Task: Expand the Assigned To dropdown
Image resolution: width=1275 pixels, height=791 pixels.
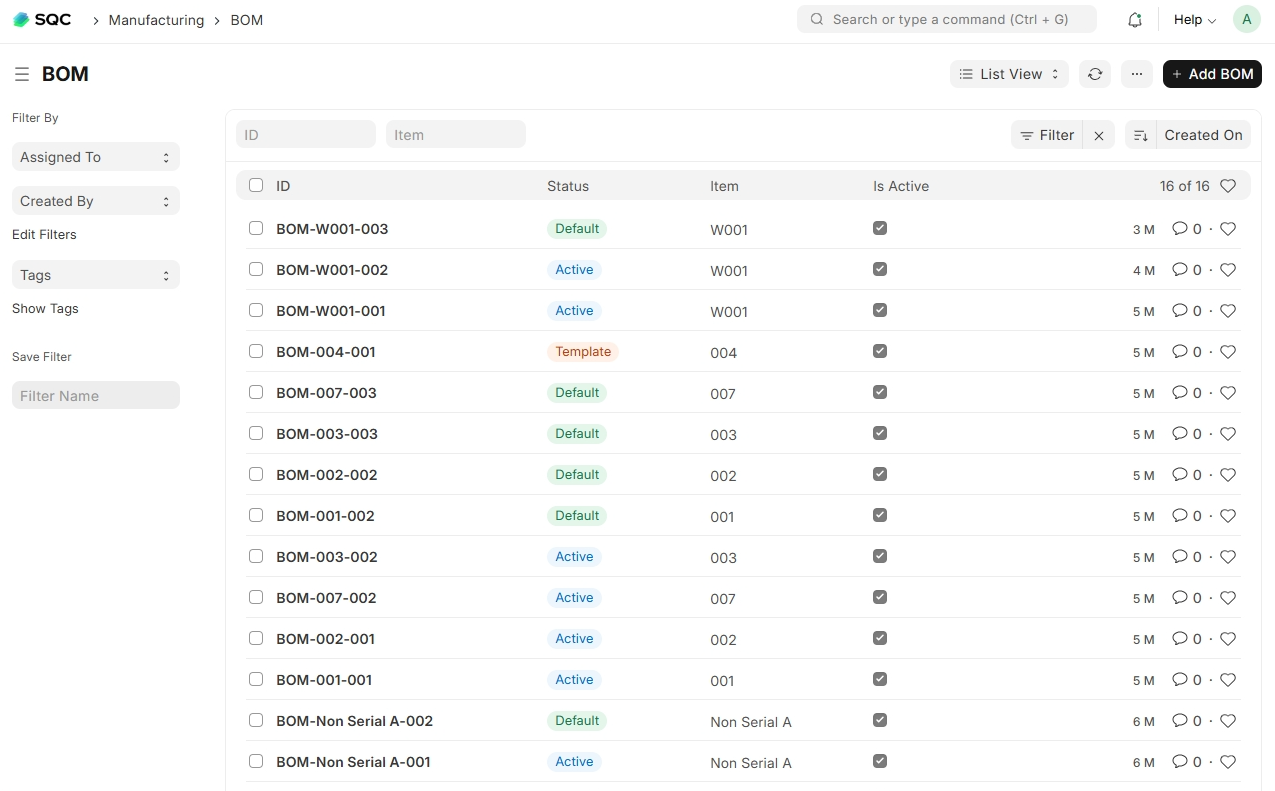Action: [95, 157]
